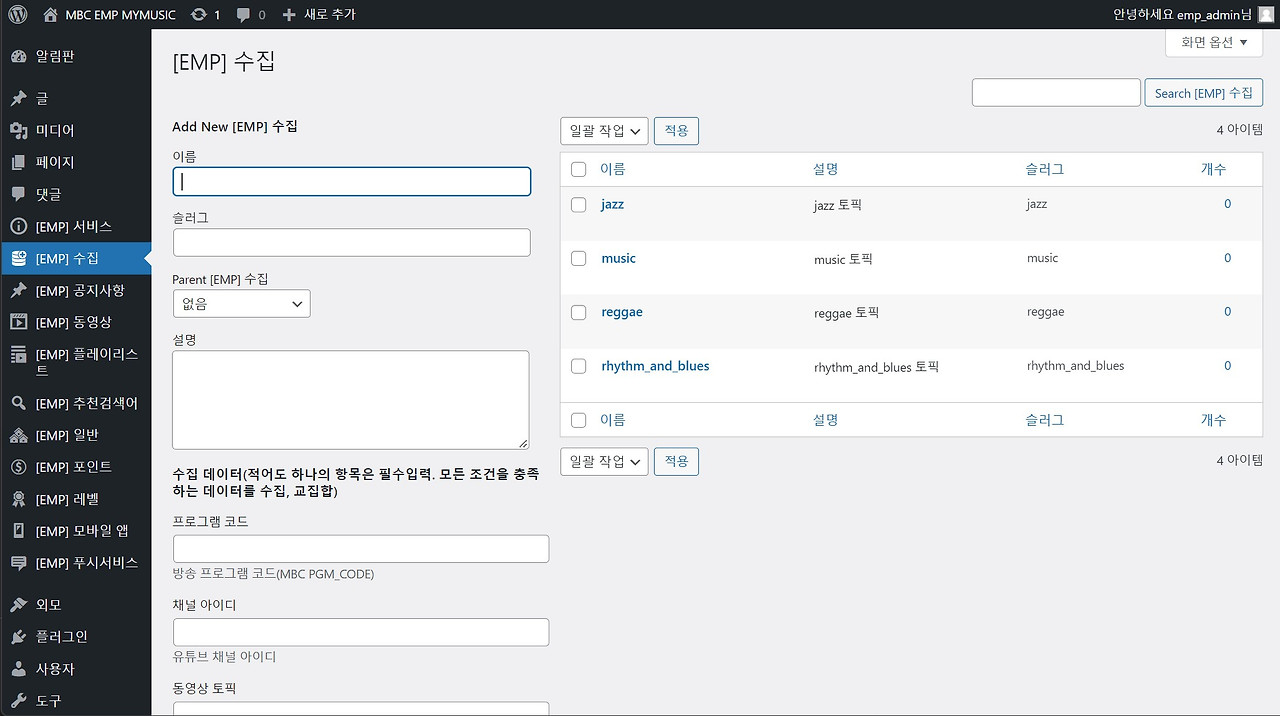The height and width of the screenshot is (716, 1280).
Task: Click the [EMP] 추천검색어 magnifier icon
Action: [x=18, y=403]
